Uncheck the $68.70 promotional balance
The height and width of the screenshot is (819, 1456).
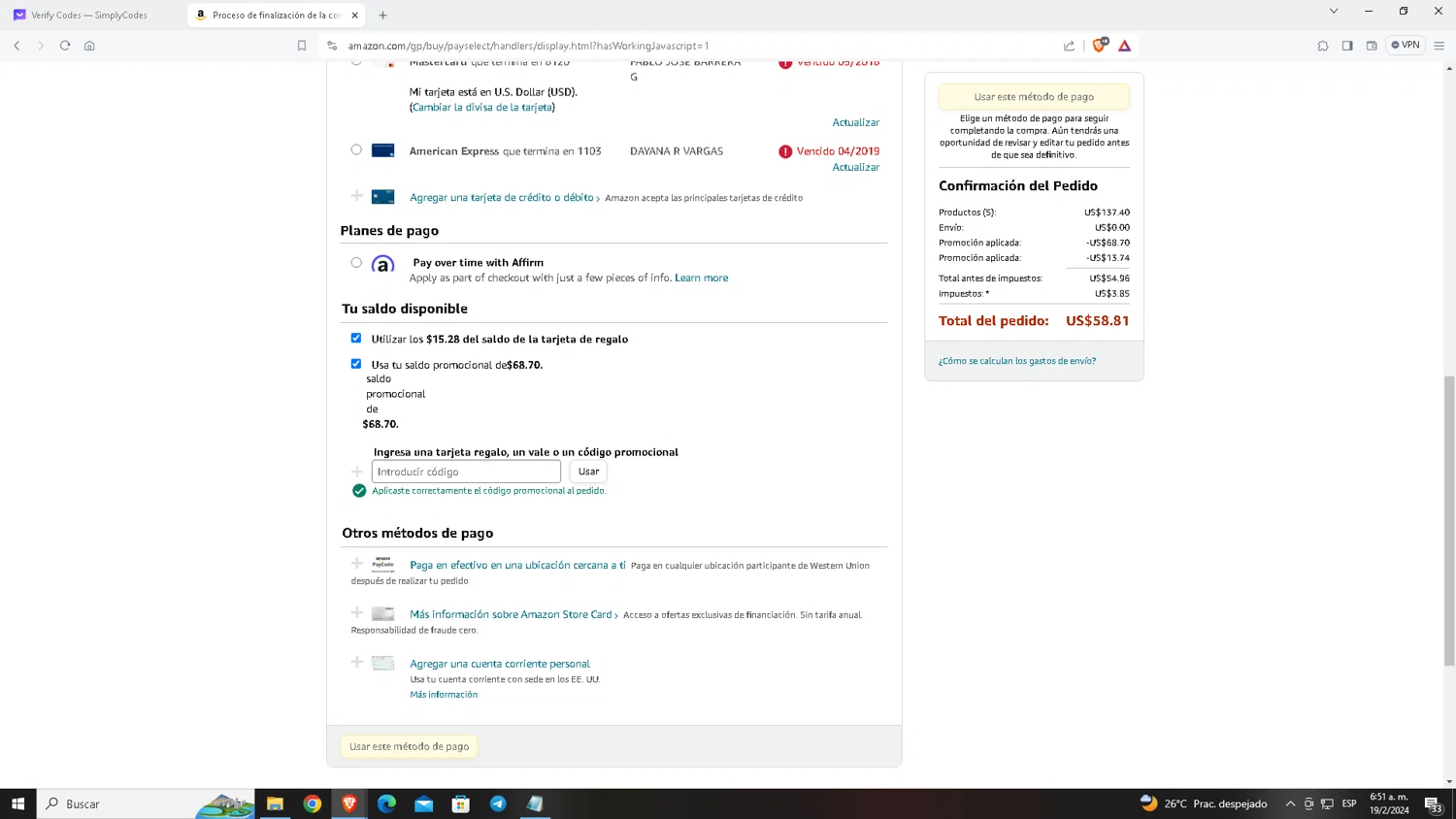click(x=356, y=364)
